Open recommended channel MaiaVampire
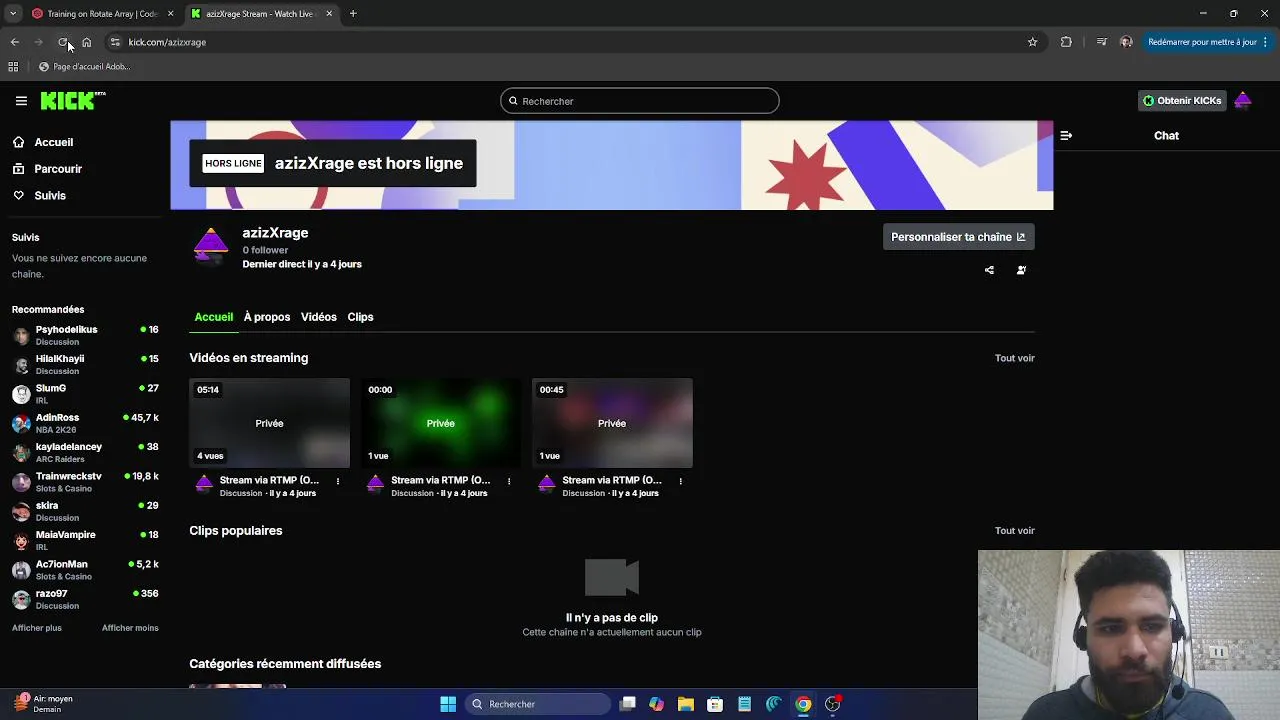1280x720 pixels. [85, 541]
